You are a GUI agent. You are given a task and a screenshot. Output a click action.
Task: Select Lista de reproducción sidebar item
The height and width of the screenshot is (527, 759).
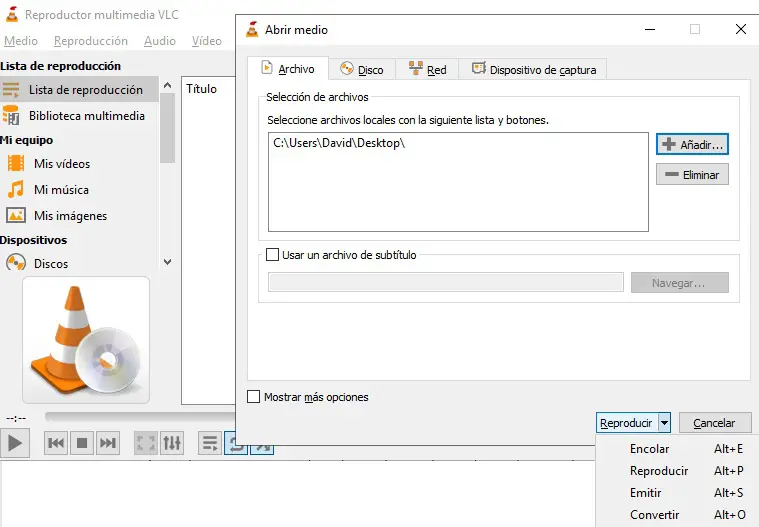(79, 90)
